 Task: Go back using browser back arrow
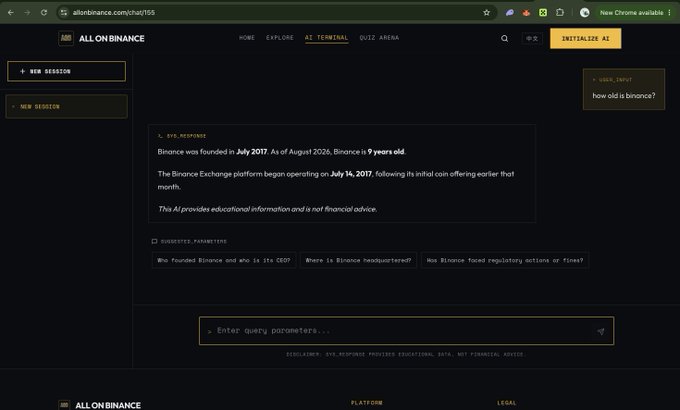click(x=11, y=13)
